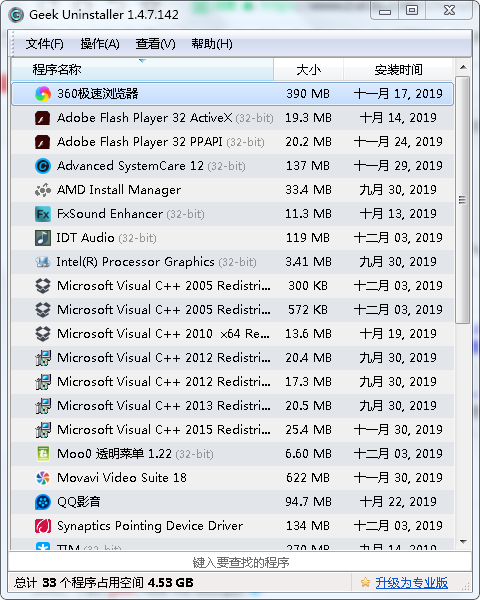Click the Adobe Flash Player 32 ActiveX icon
This screenshot has height=600, width=480.
coord(43,118)
